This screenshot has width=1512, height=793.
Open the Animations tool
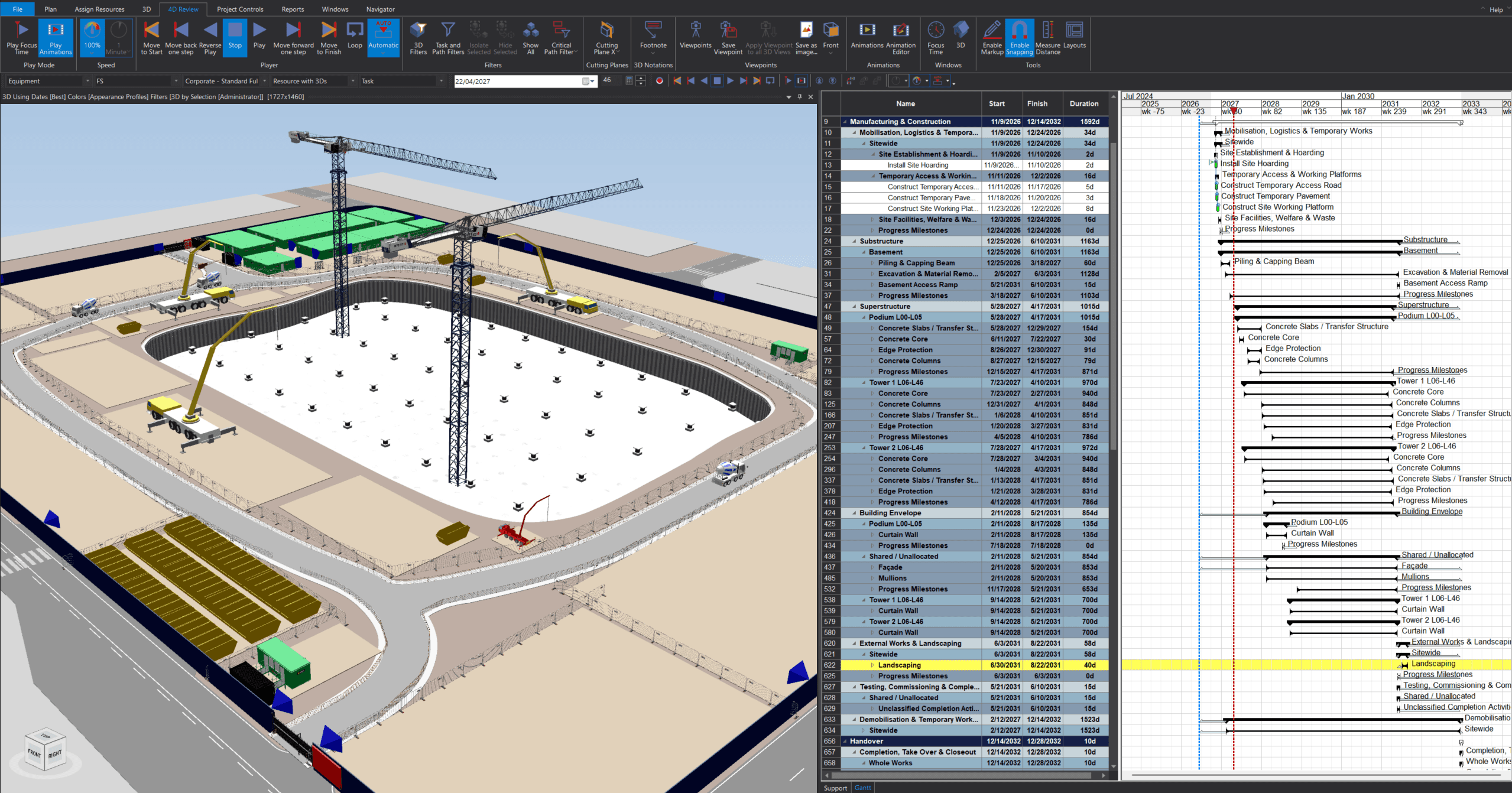pos(867,38)
